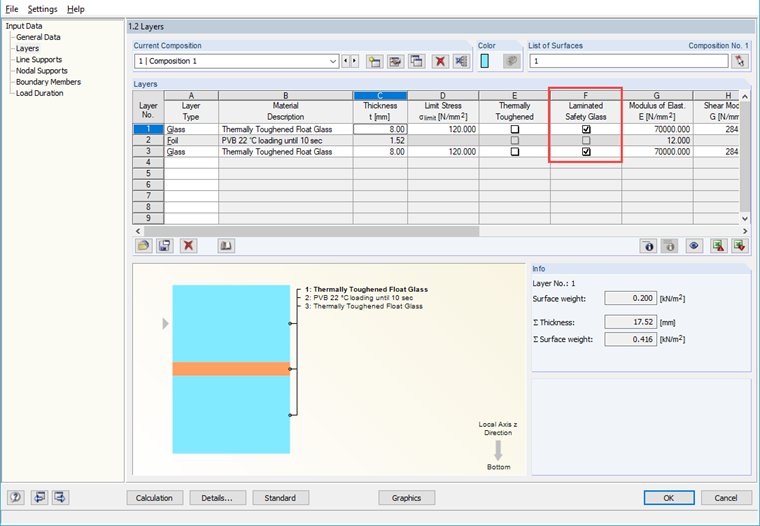This screenshot has height=526, width=760.
Task: Click the gray info icon below table
Action: click(669, 246)
